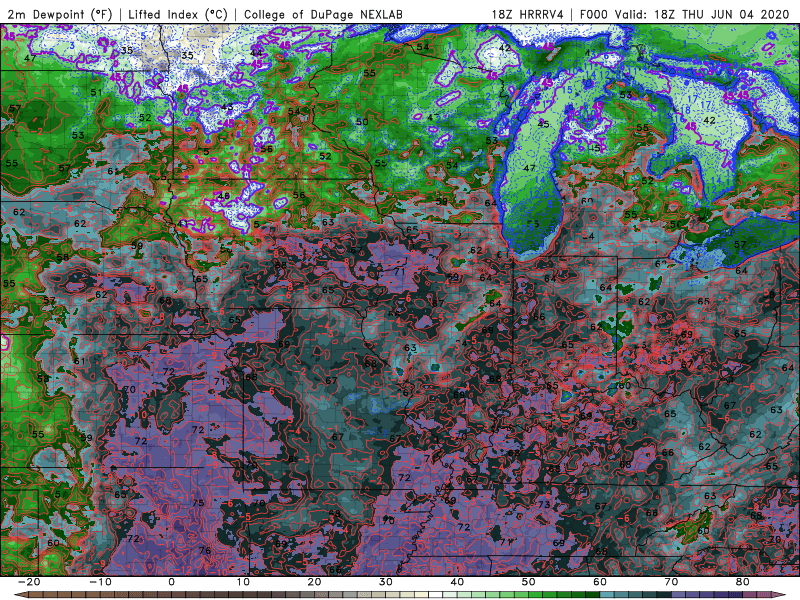Click the 70 label on the color scale

[671, 582]
